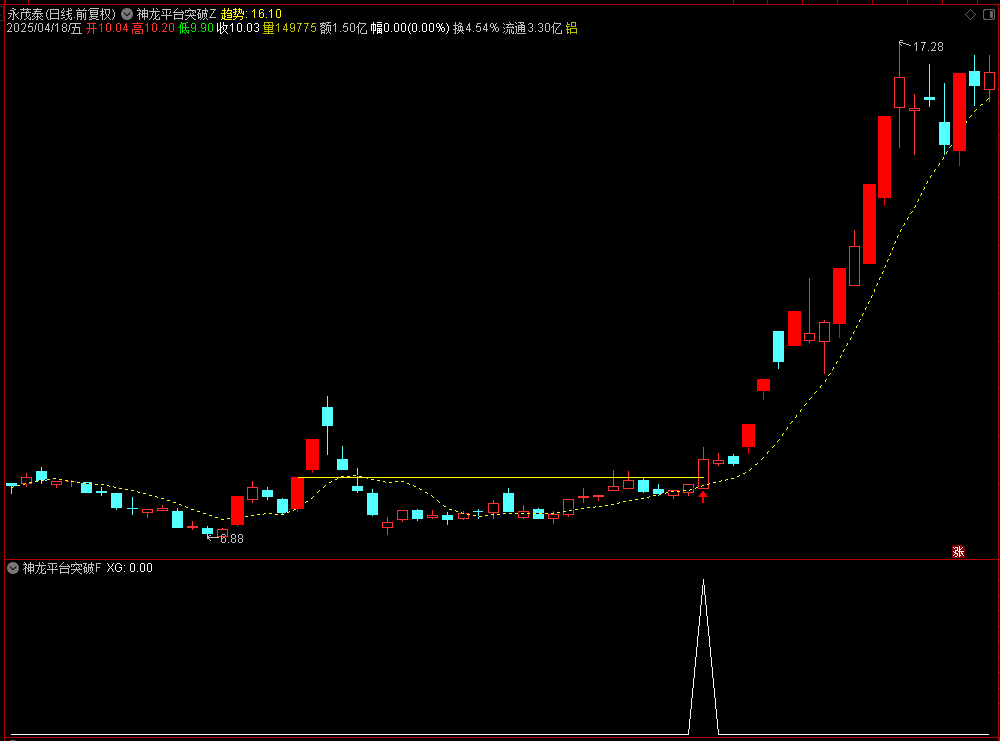
Task: Open dropdown beside 神龙平台突破Z indicator
Action: 127,13
